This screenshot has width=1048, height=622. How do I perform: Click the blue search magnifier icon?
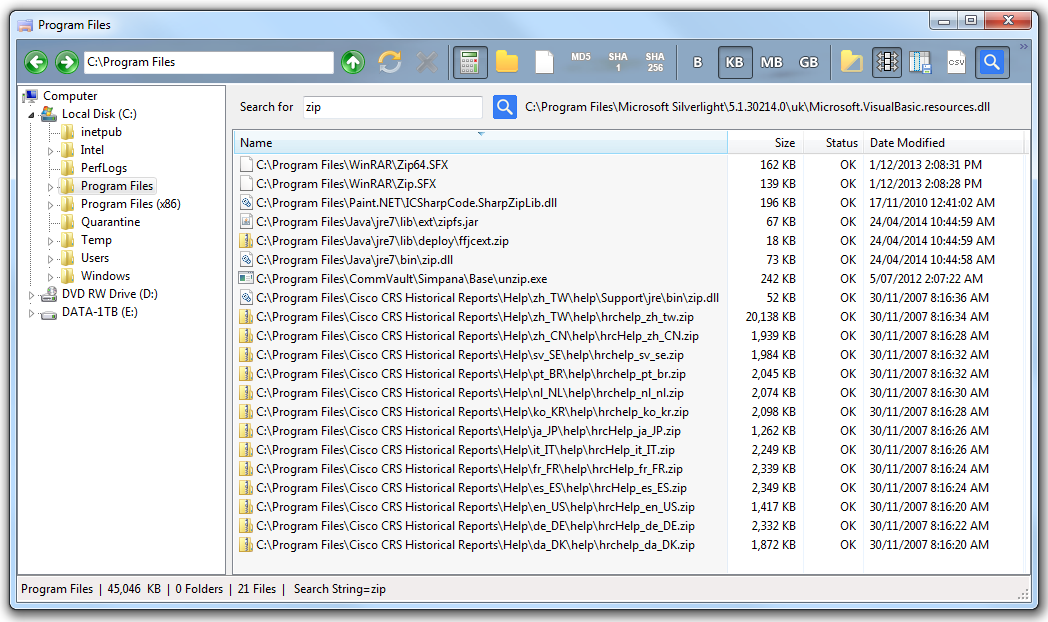pos(991,61)
